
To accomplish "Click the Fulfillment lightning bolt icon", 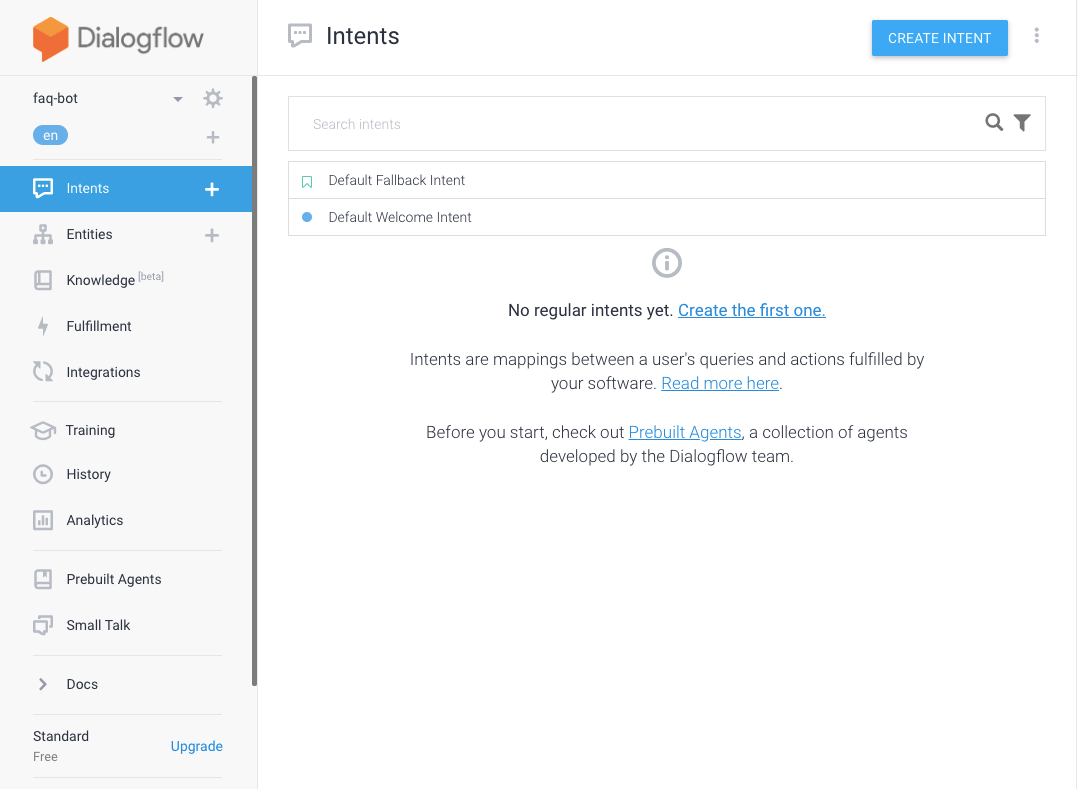I will [43, 326].
